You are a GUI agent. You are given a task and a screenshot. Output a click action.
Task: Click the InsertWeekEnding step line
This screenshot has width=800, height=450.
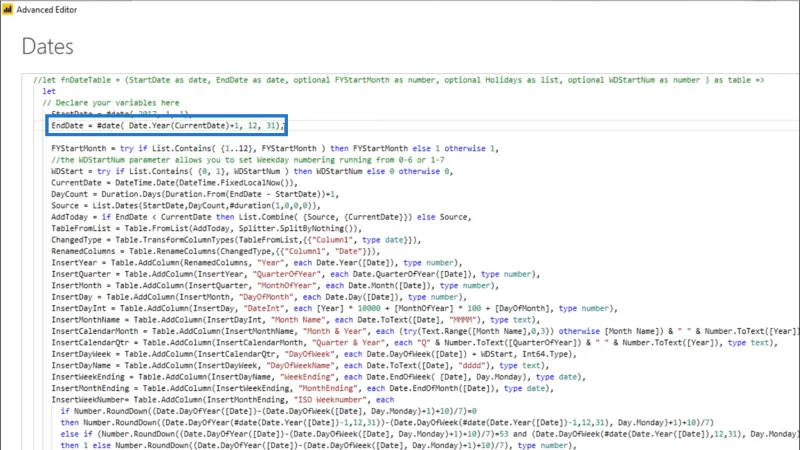[x=318, y=377]
